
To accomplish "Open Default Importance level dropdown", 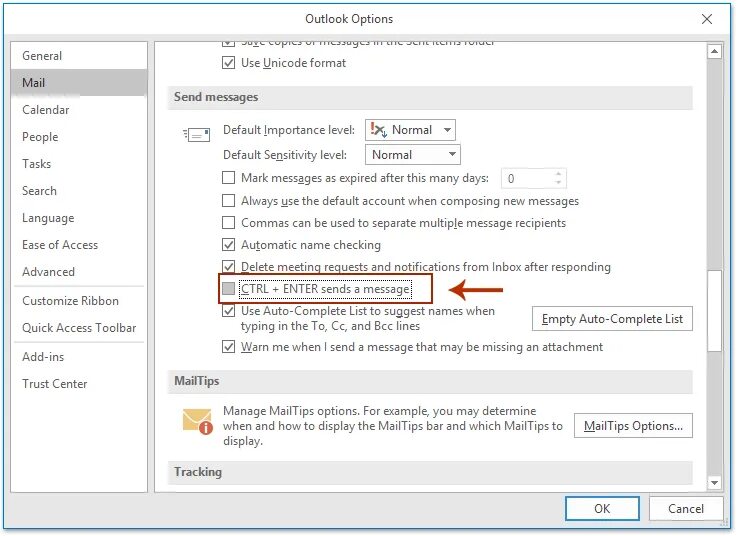I will click(x=410, y=130).
